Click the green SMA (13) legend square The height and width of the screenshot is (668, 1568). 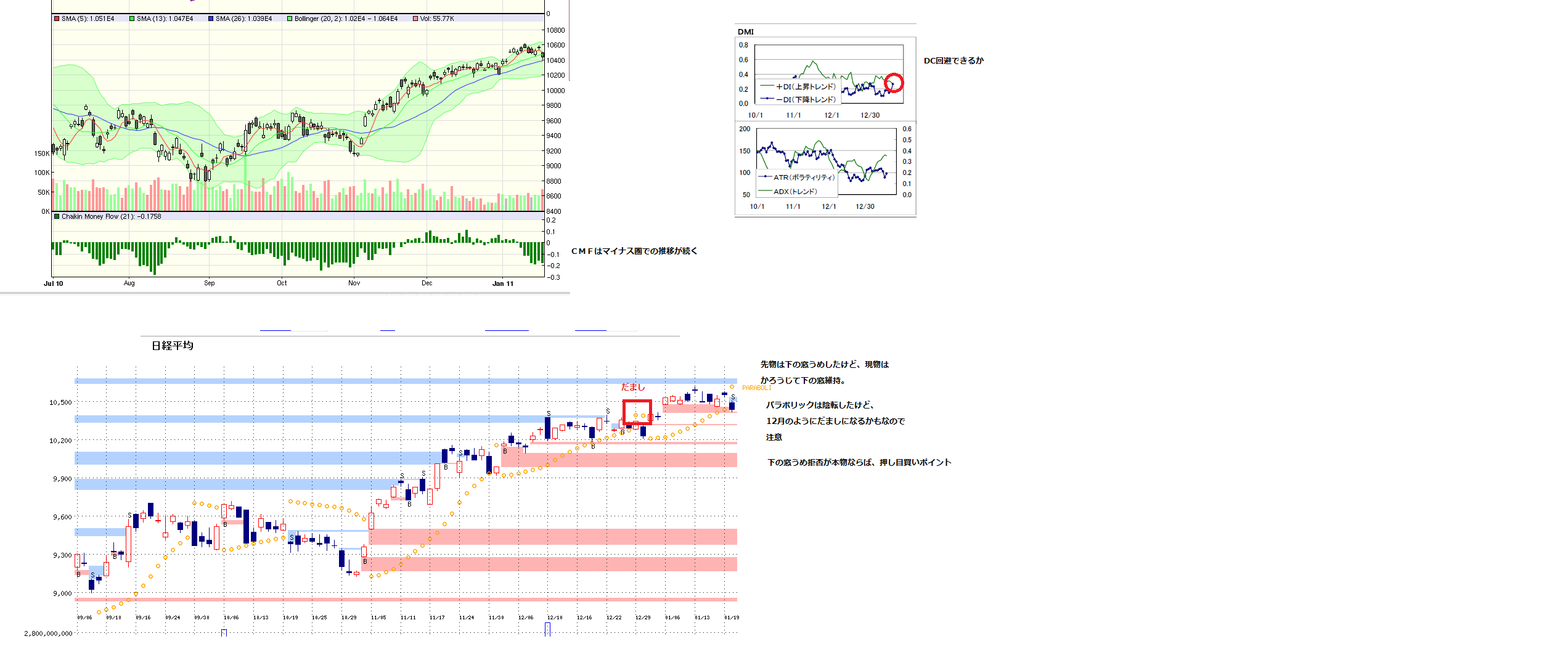coord(132,18)
